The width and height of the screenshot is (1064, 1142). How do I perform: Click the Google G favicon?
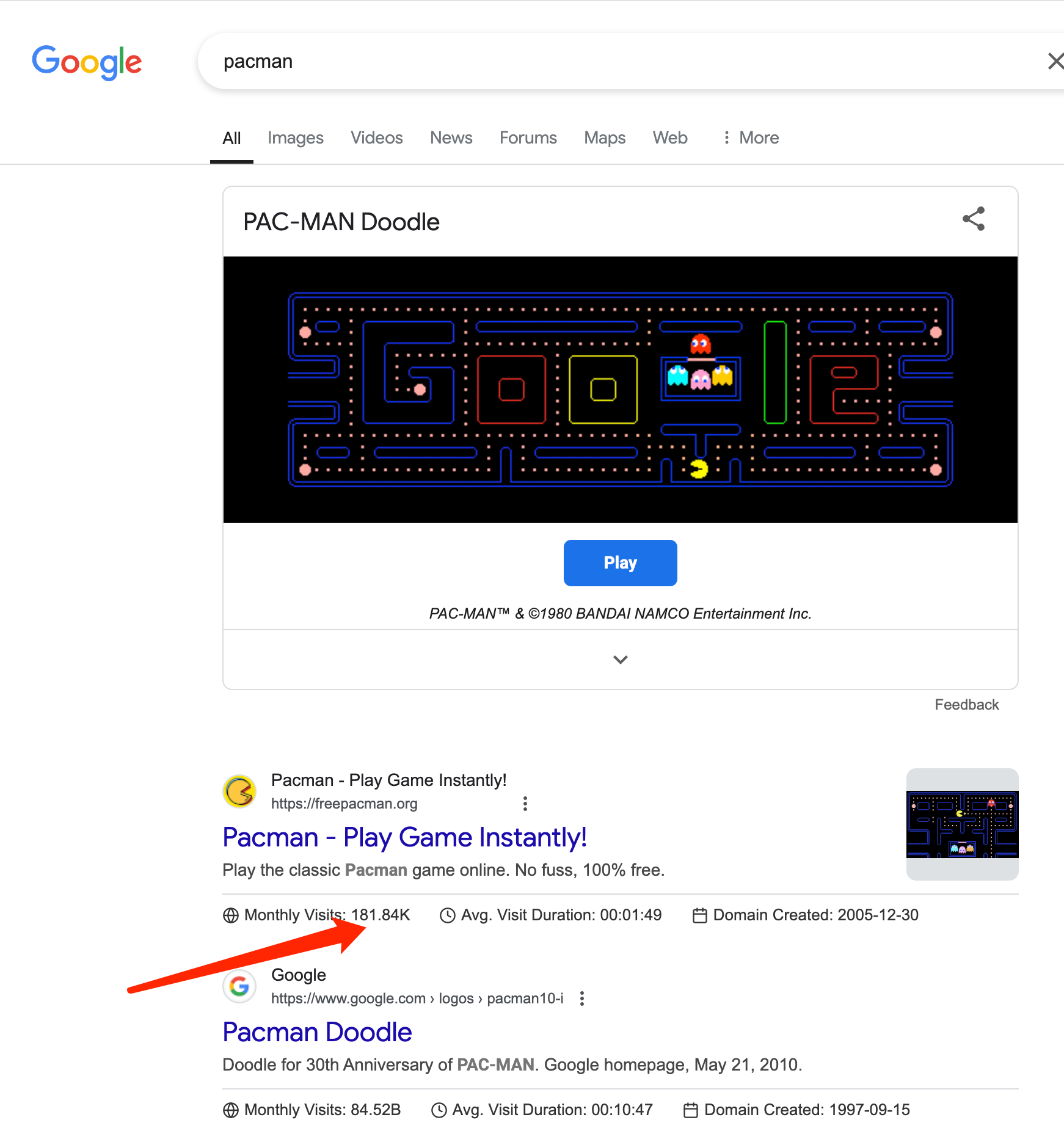click(x=239, y=986)
